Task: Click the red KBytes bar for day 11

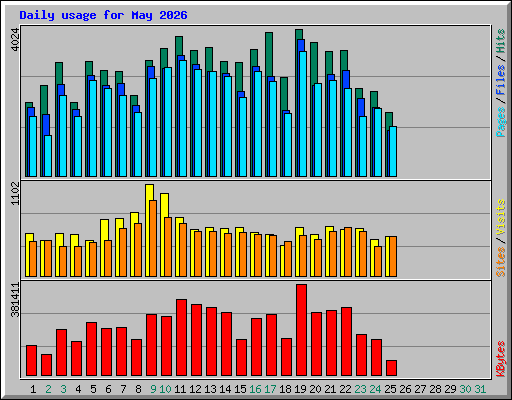Action: tap(181, 337)
